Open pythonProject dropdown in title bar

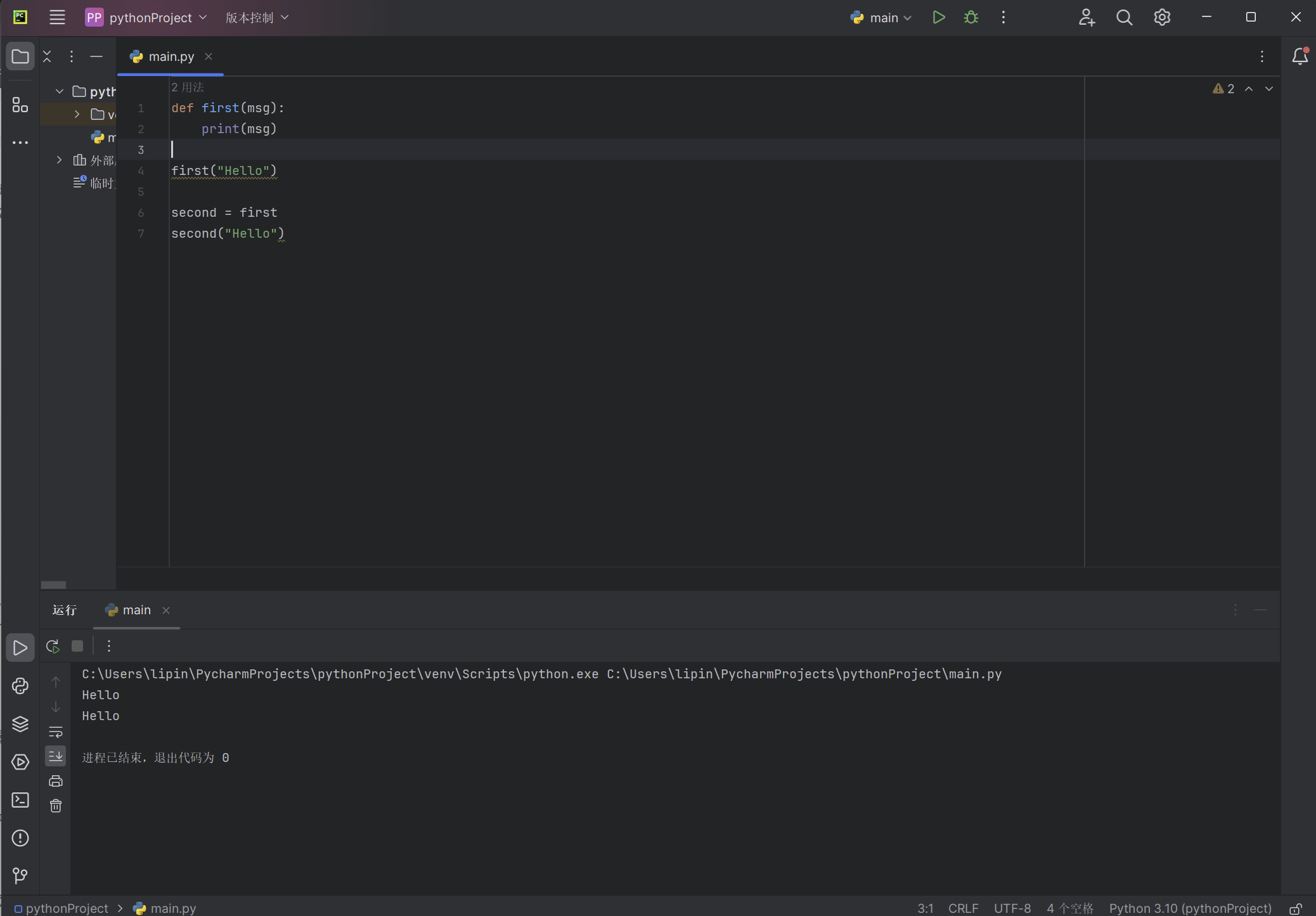pyautogui.click(x=146, y=17)
